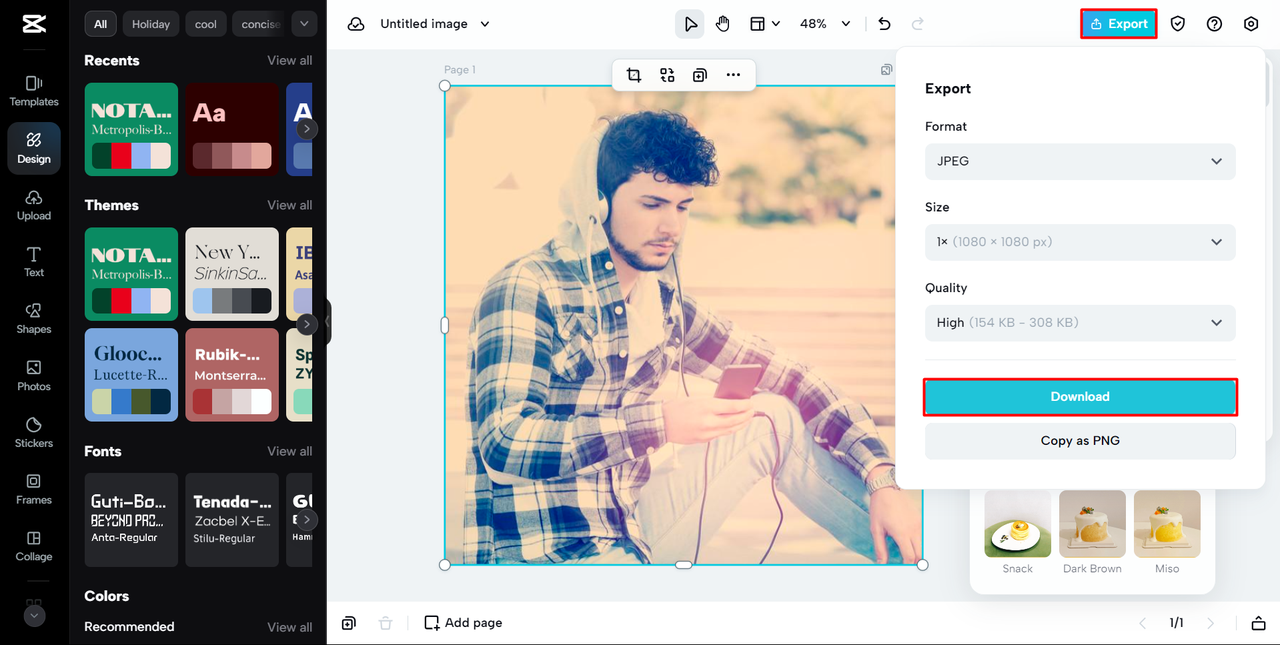Open the Design sidebar panel
This screenshot has width=1280, height=645.
(x=34, y=148)
